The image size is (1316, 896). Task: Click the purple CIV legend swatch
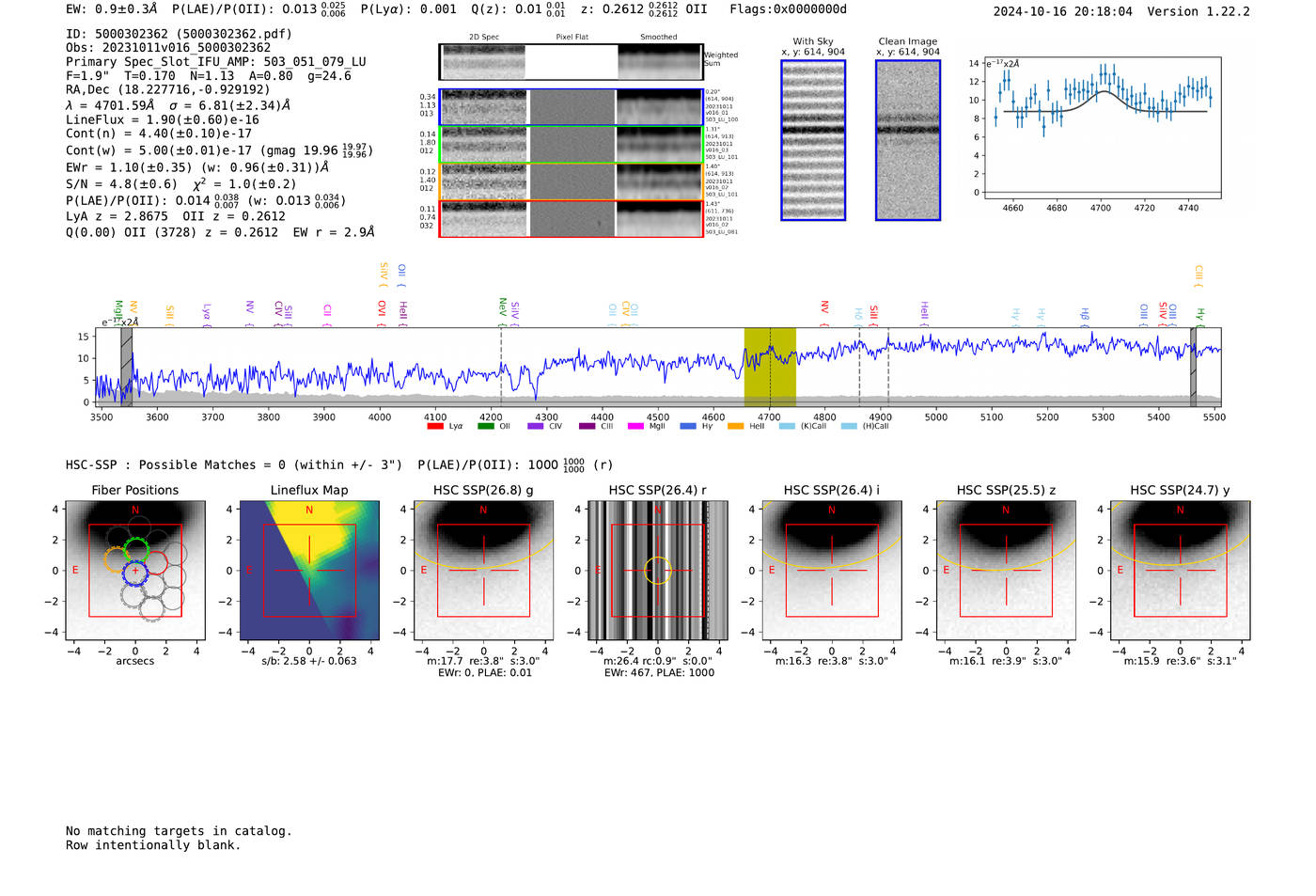(x=536, y=426)
